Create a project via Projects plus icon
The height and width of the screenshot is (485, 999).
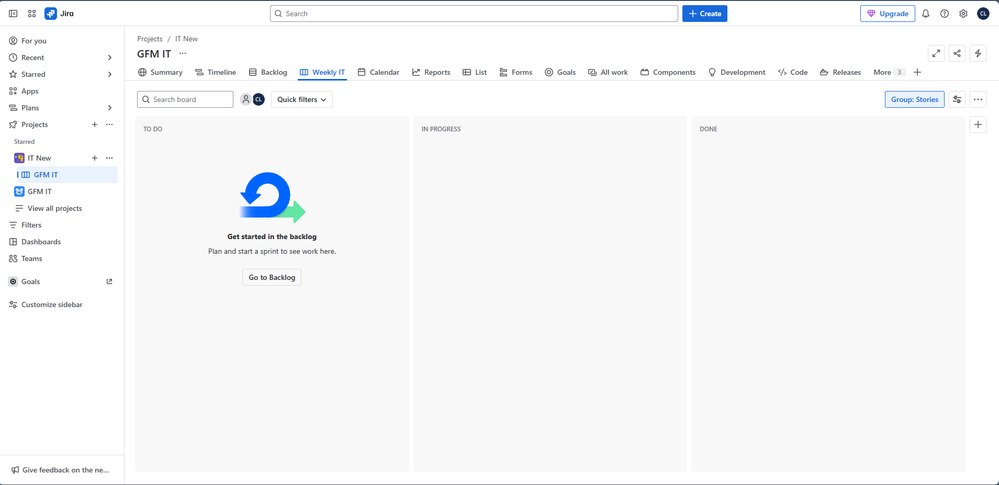click(94, 125)
